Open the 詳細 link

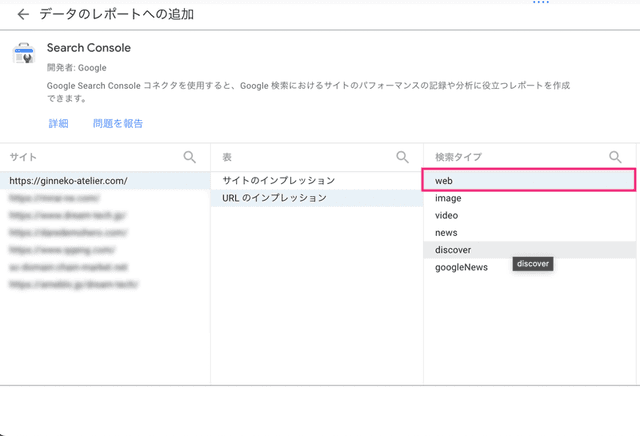[x=58, y=123]
